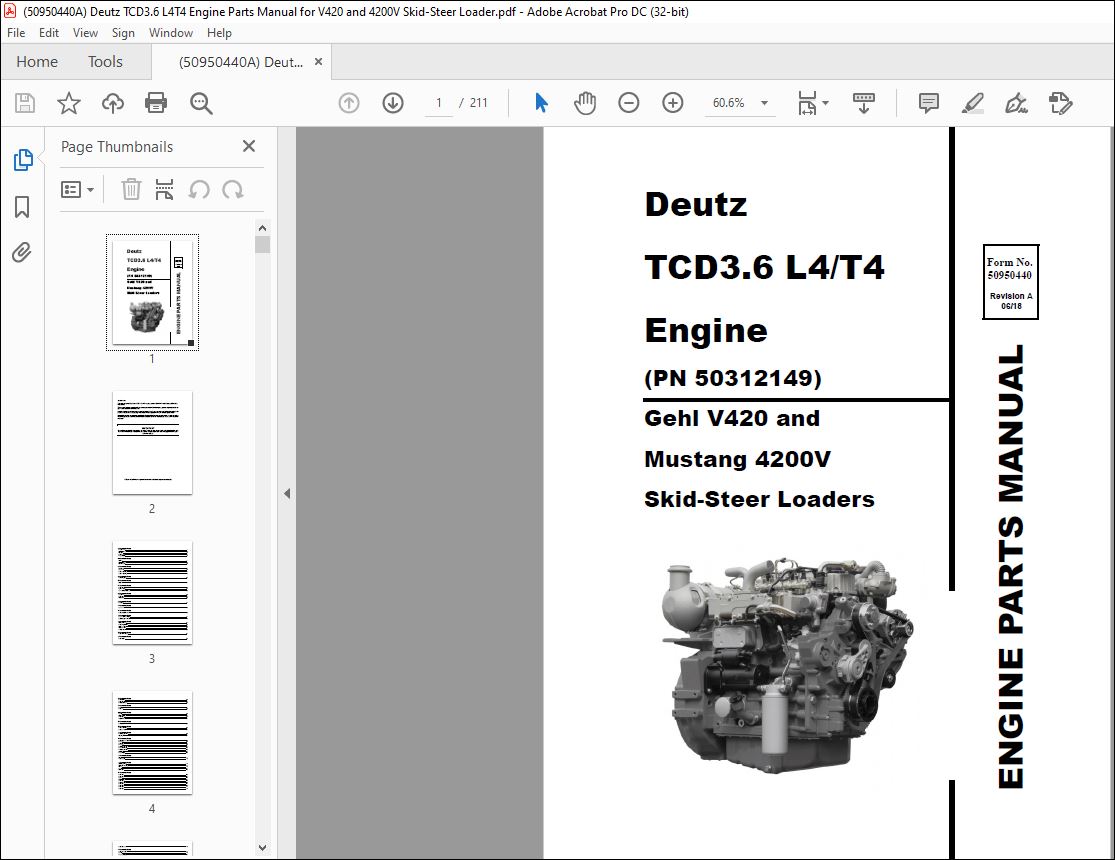Select the (50950440A) Deut... document tab
The image size is (1115, 860).
click(240, 62)
